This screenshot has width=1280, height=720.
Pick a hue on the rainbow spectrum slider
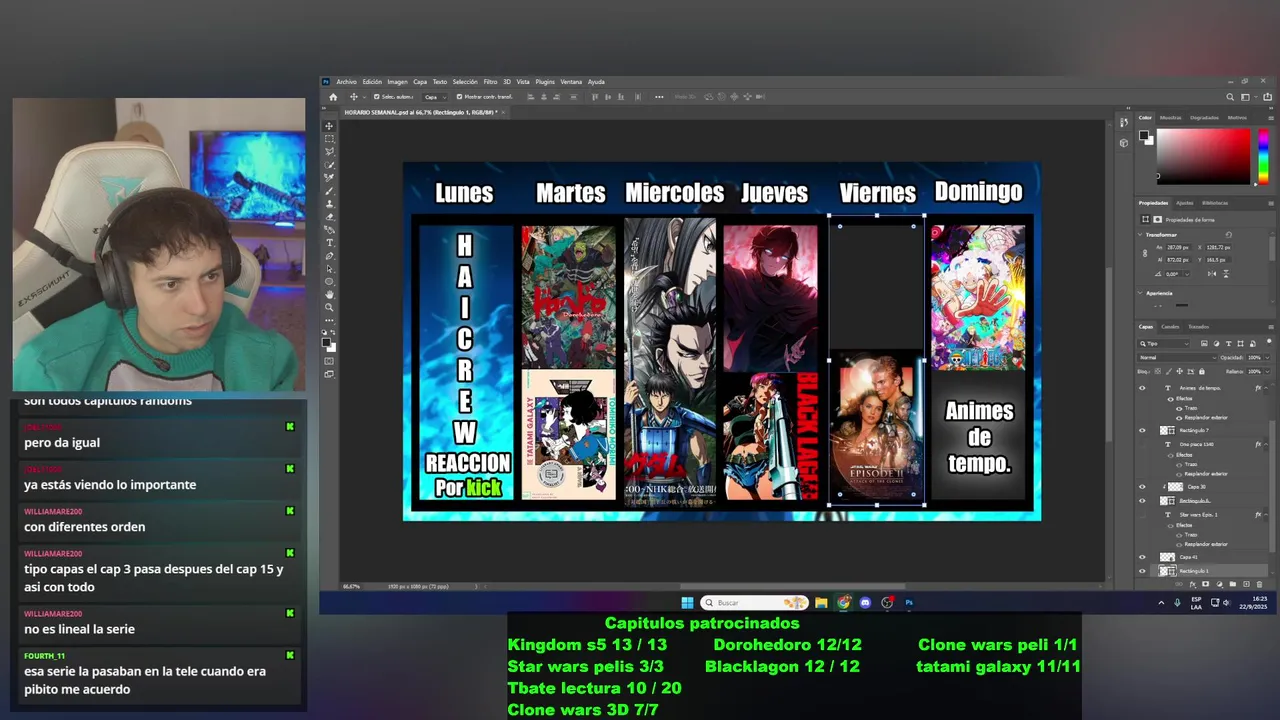tap(1263, 156)
